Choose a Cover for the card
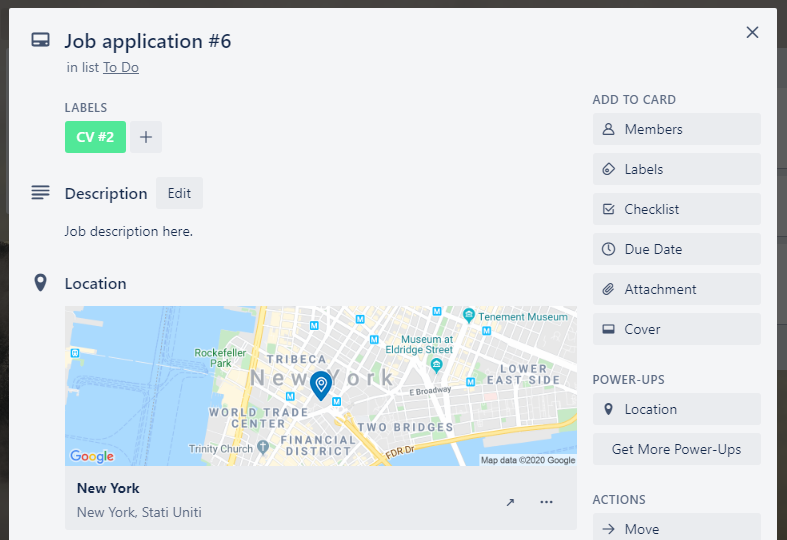This screenshot has height=540, width=787. coord(676,329)
